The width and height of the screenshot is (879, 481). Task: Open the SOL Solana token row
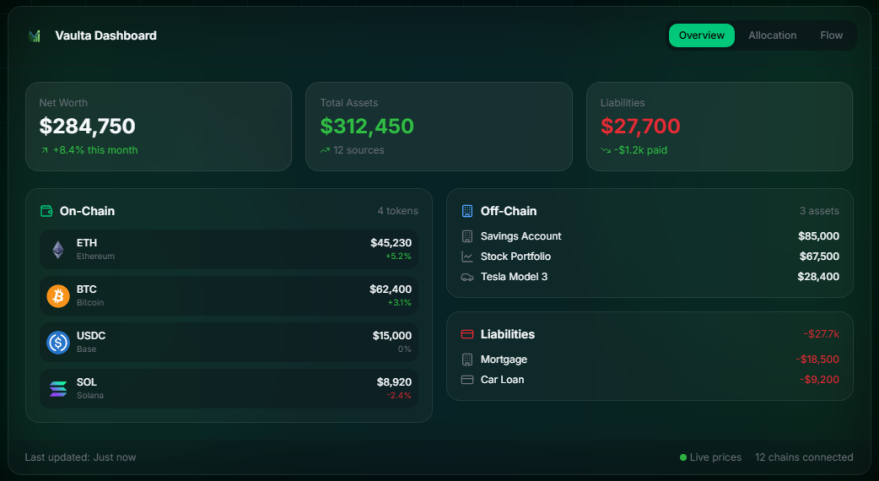click(229, 389)
